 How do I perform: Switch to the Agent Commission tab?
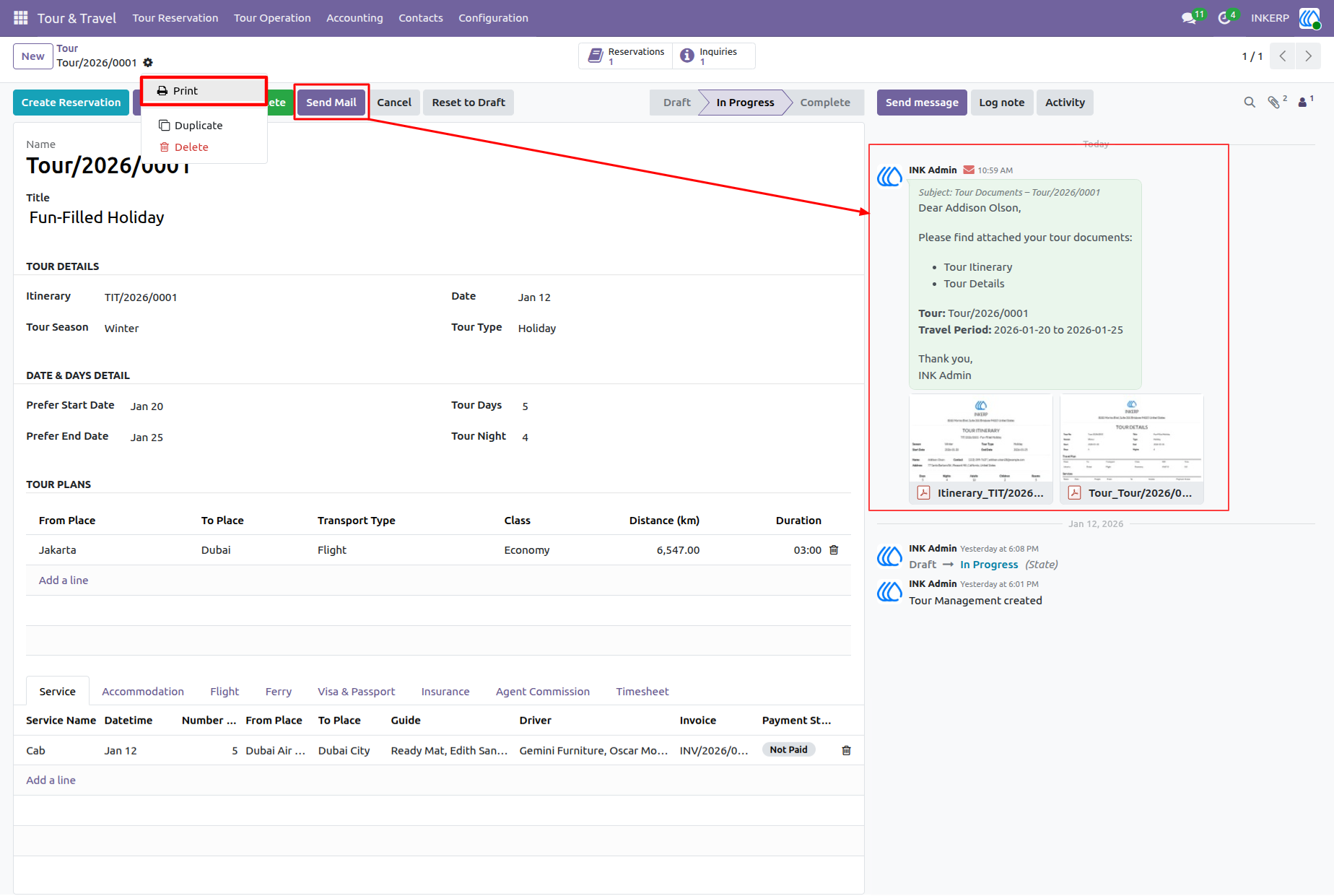point(543,692)
